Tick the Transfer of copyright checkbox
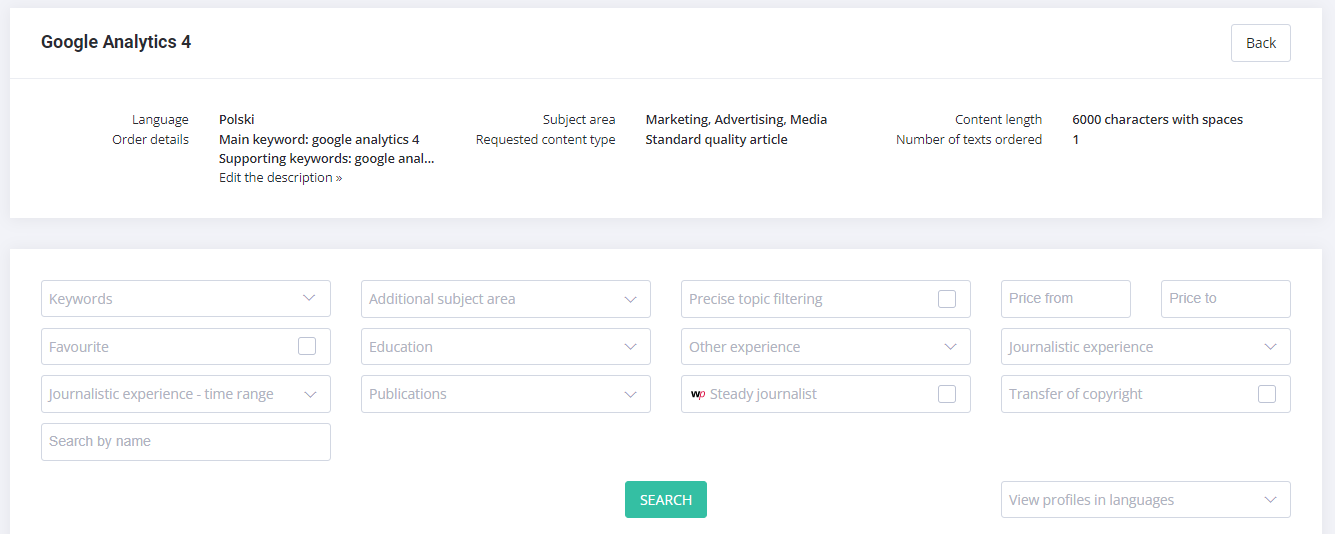 (x=1267, y=394)
